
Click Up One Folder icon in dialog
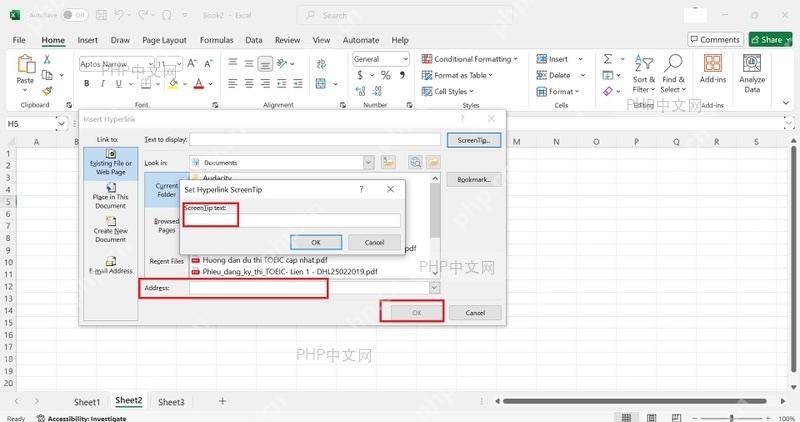coord(388,162)
